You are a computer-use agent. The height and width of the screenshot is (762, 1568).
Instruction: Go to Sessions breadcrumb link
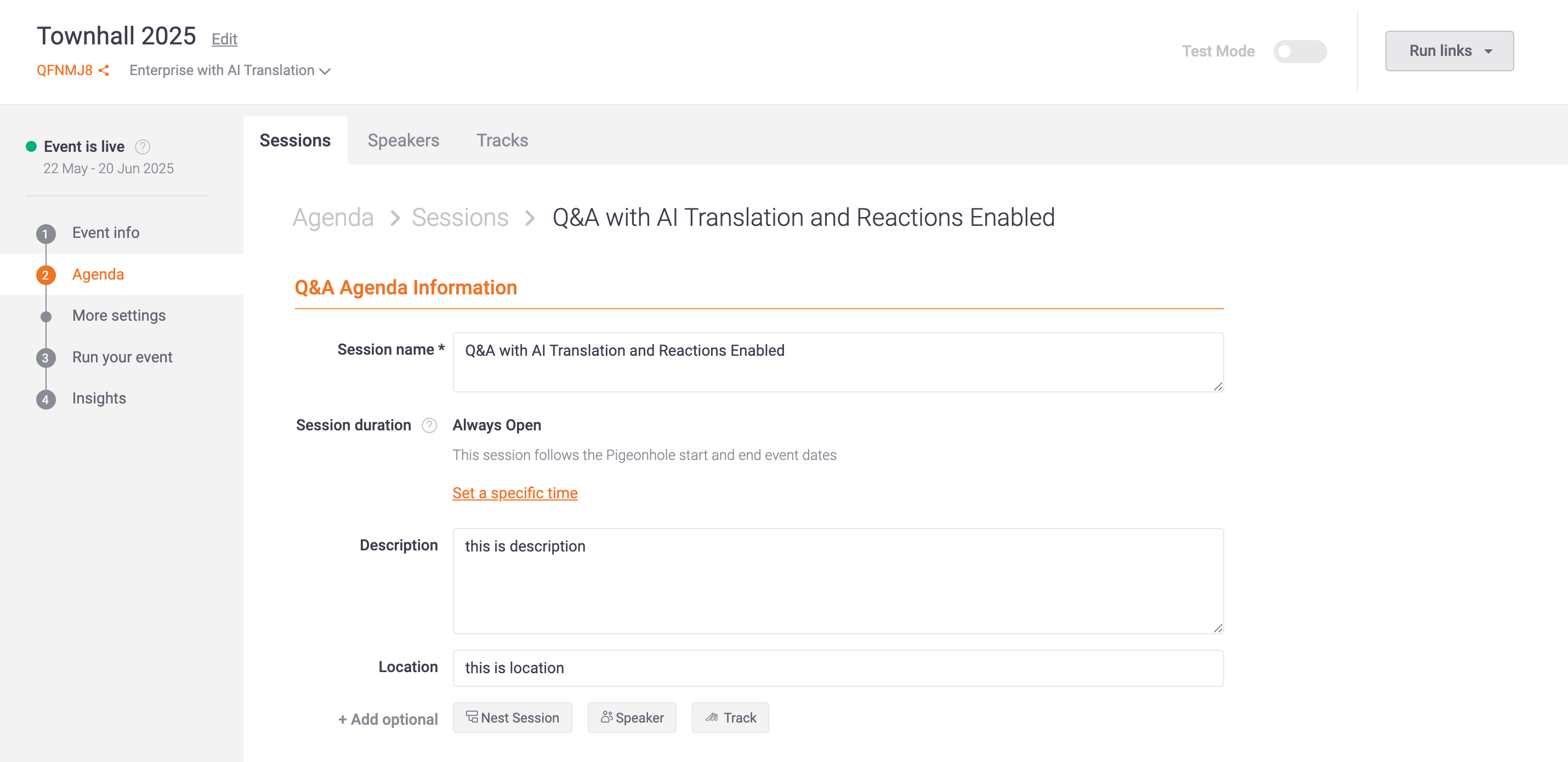[x=460, y=218]
